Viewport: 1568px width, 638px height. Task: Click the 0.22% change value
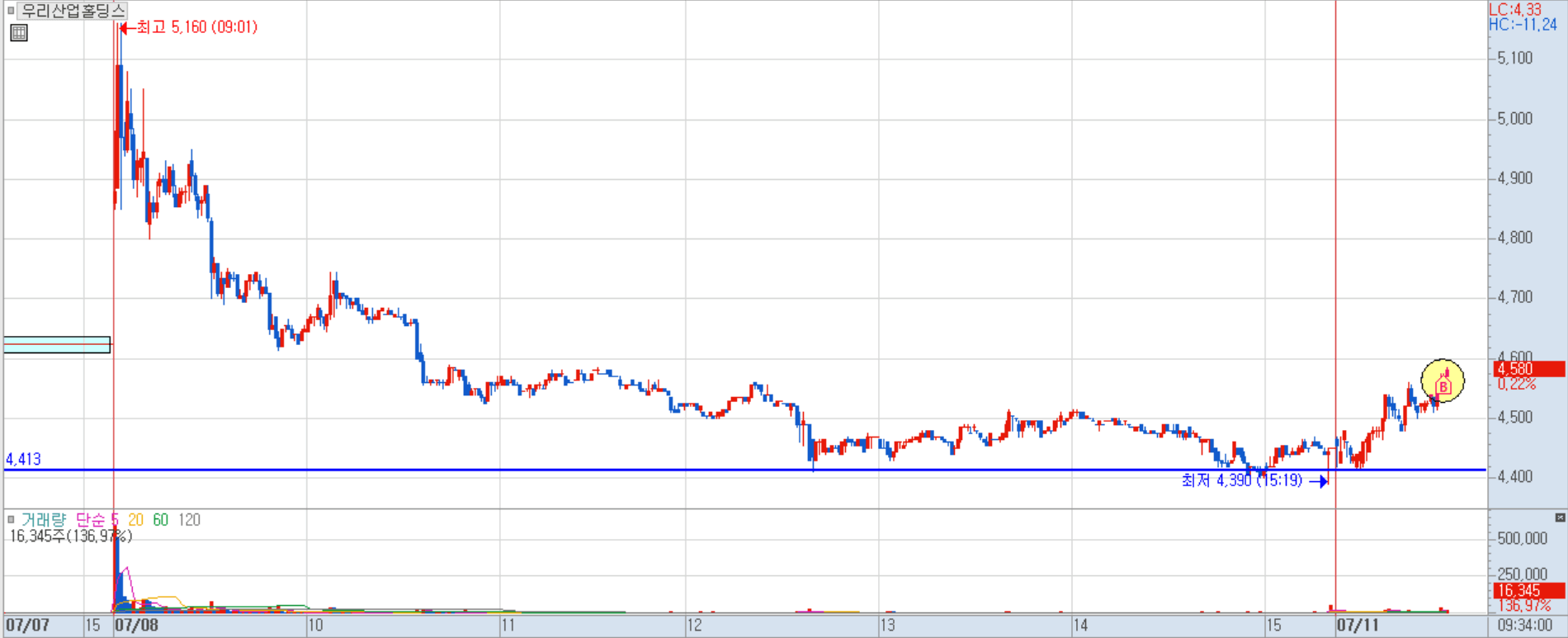1517,384
